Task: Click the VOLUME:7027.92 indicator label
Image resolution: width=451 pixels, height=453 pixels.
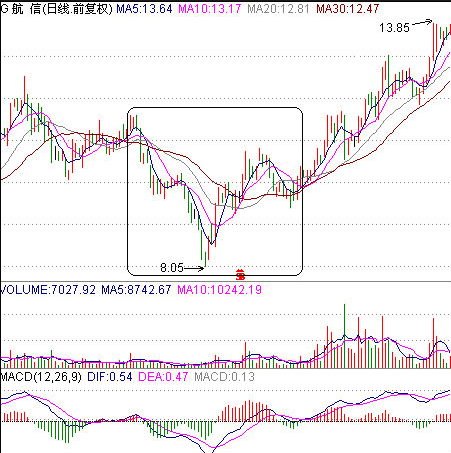Action: 48,289
